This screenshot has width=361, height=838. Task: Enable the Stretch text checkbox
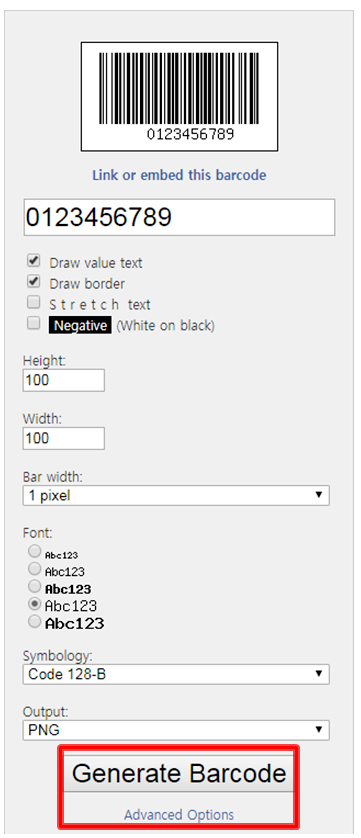[x=34, y=302]
